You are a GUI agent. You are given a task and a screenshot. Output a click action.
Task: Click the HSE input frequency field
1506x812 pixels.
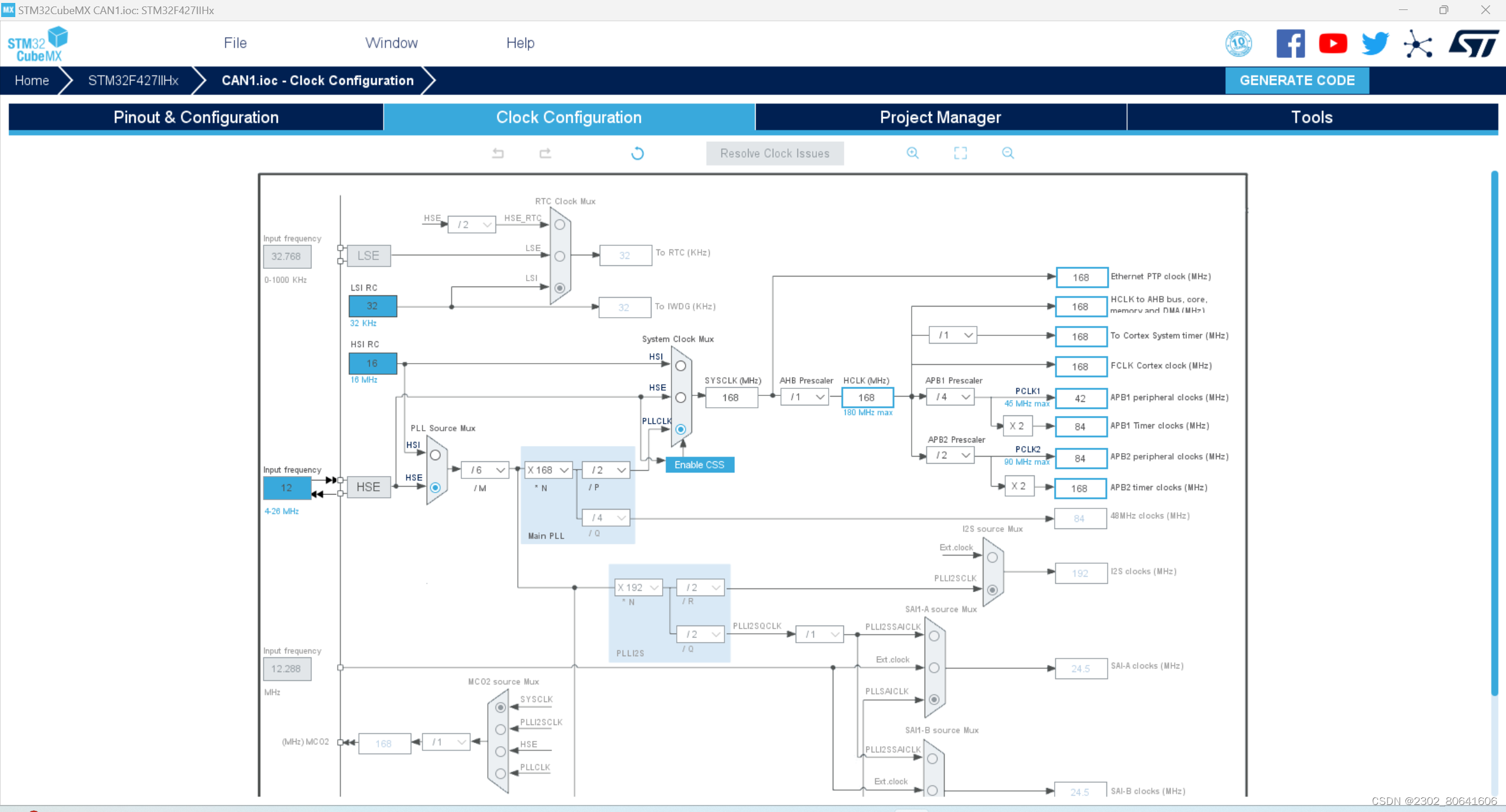(x=287, y=488)
